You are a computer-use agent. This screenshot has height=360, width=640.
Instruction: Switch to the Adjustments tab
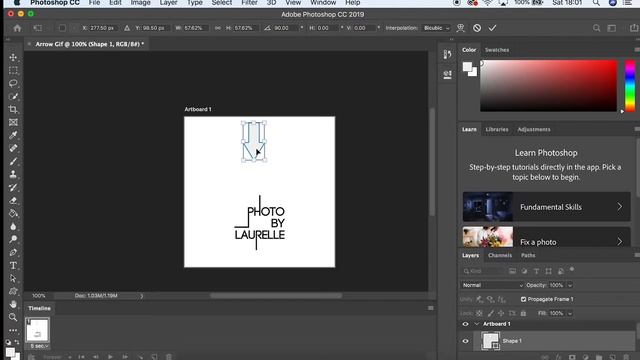click(x=533, y=129)
